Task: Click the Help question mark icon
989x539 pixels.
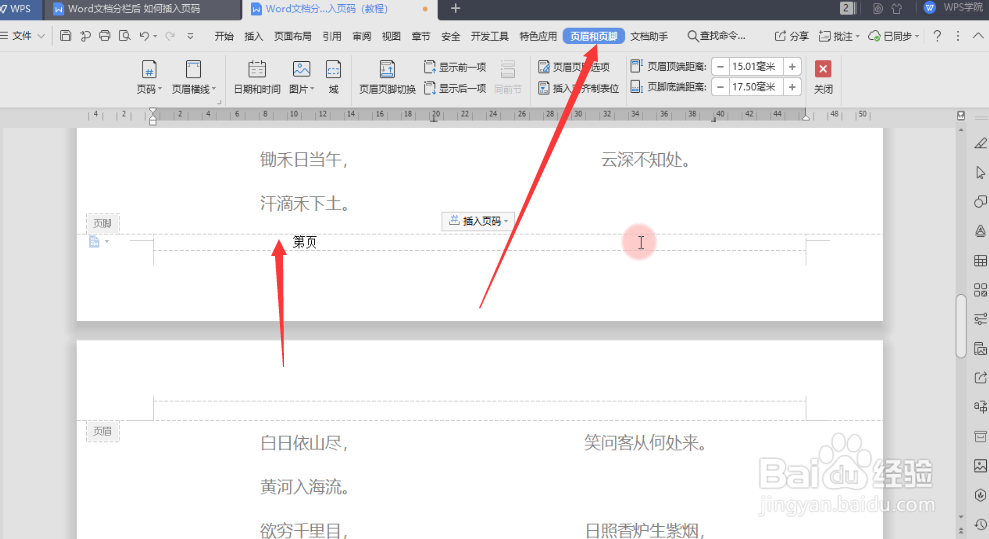Action: [x=937, y=36]
